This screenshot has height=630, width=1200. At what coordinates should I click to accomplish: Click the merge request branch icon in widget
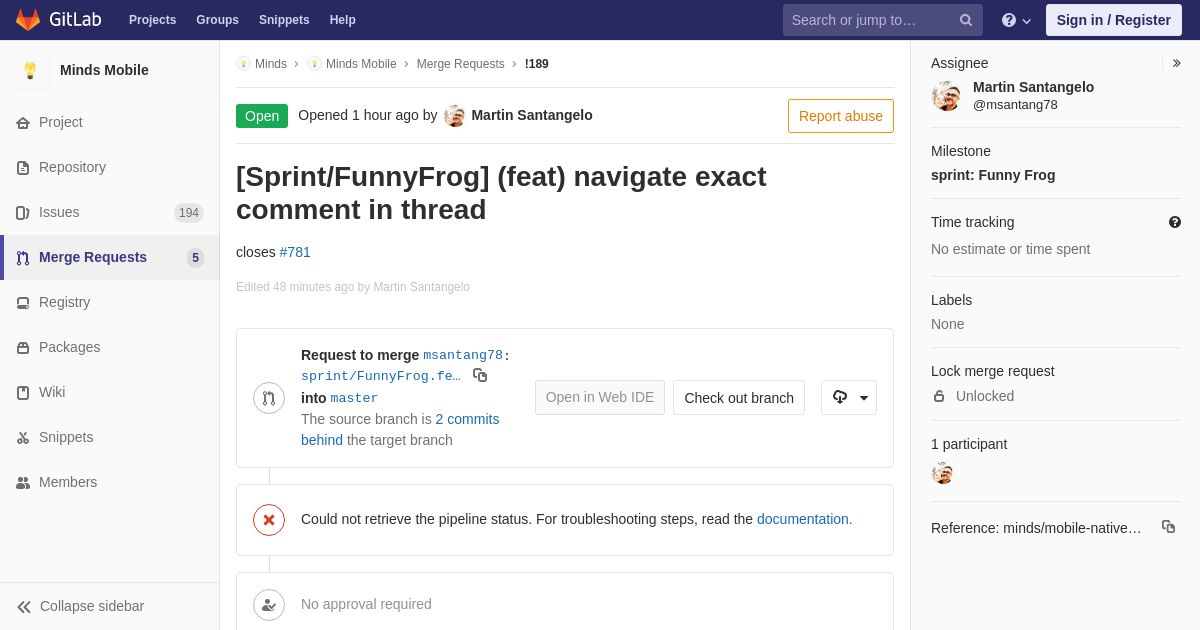(x=269, y=398)
